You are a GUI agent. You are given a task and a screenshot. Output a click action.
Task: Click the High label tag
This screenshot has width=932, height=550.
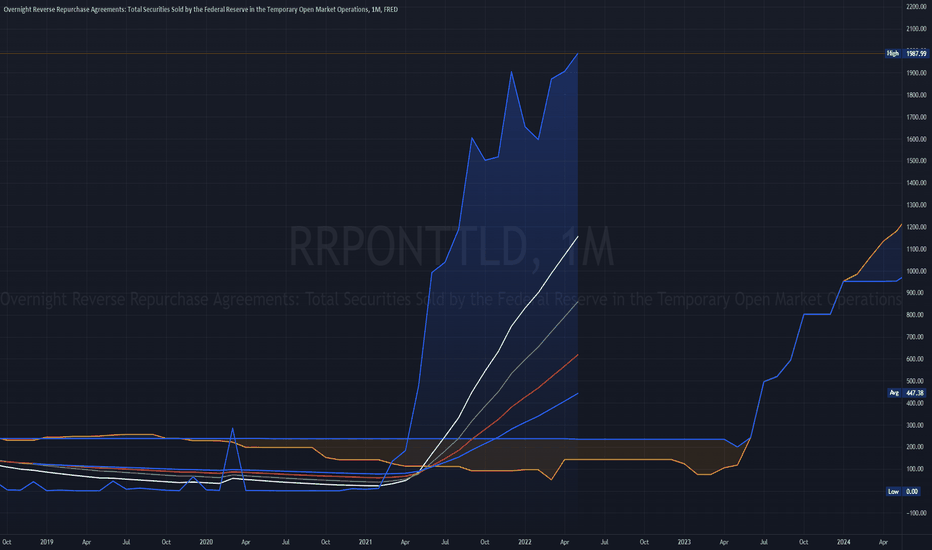coord(893,54)
